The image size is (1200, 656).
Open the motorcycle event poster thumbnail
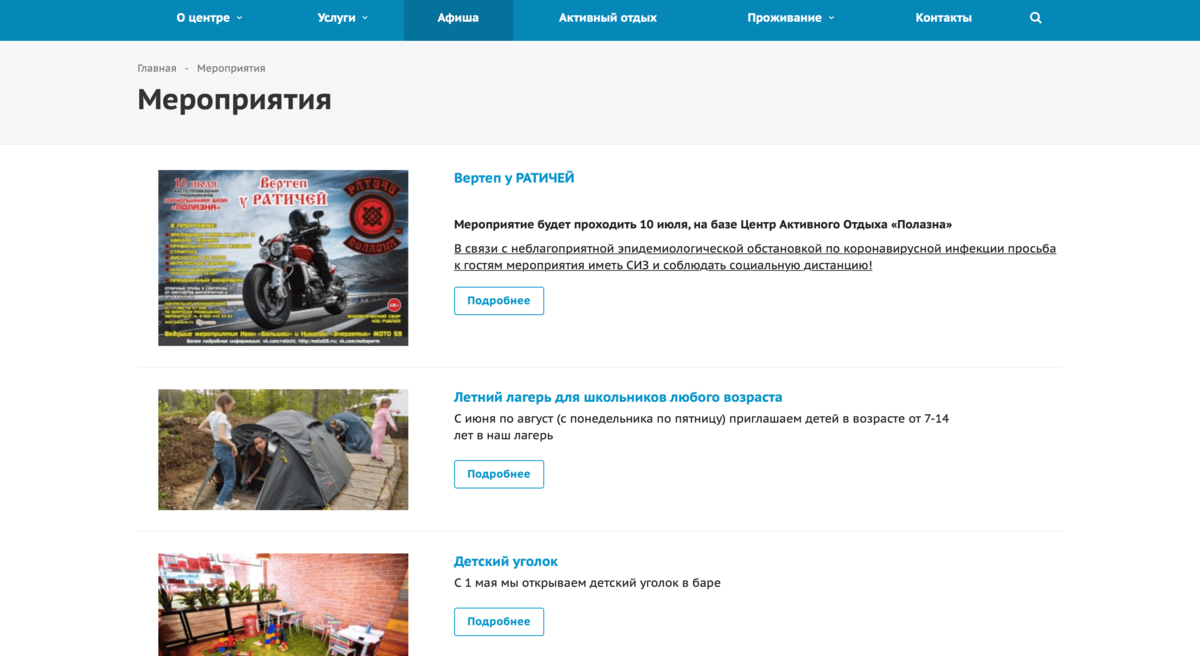tap(283, 258)
